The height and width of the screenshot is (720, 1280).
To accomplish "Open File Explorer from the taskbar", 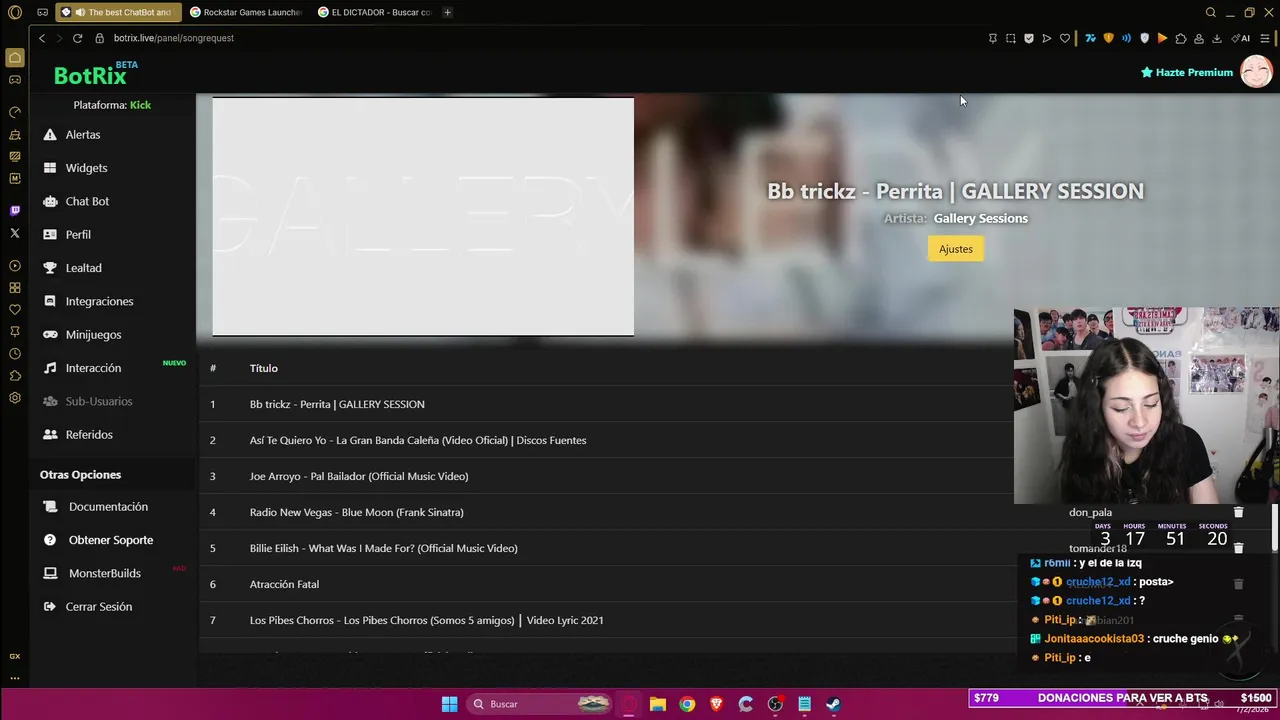I will [658, 704].
